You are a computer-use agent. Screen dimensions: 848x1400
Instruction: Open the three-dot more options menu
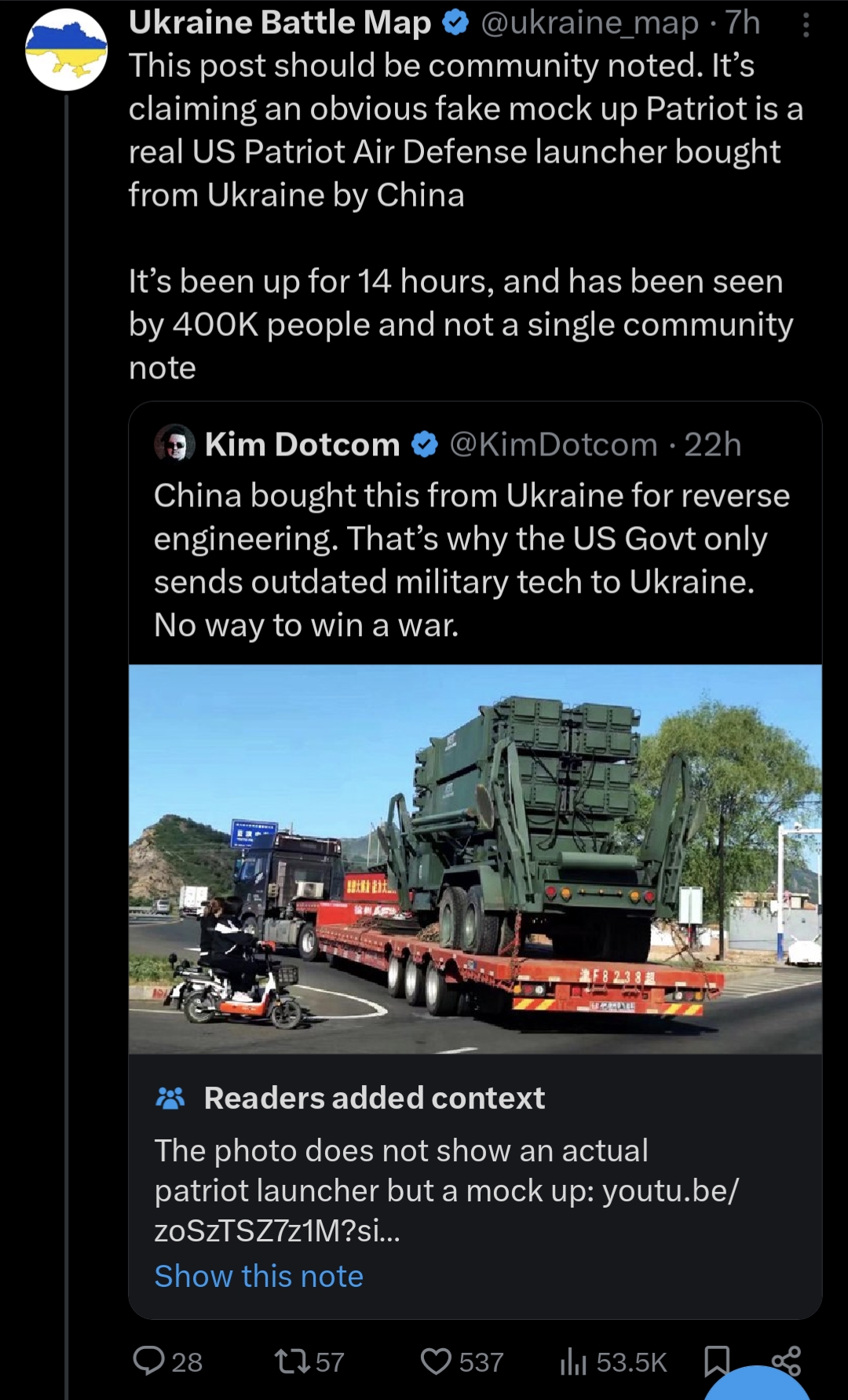[806, 25]
